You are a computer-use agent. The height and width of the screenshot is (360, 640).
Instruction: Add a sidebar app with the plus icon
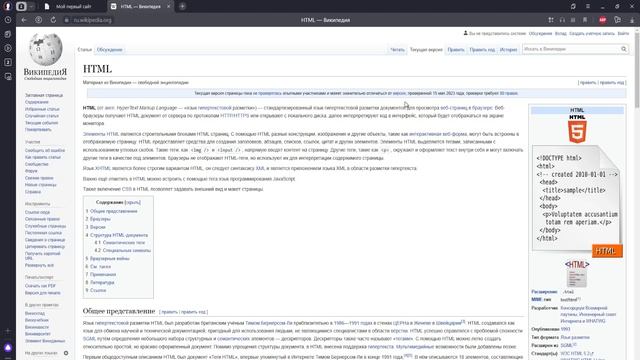(8, 331)
